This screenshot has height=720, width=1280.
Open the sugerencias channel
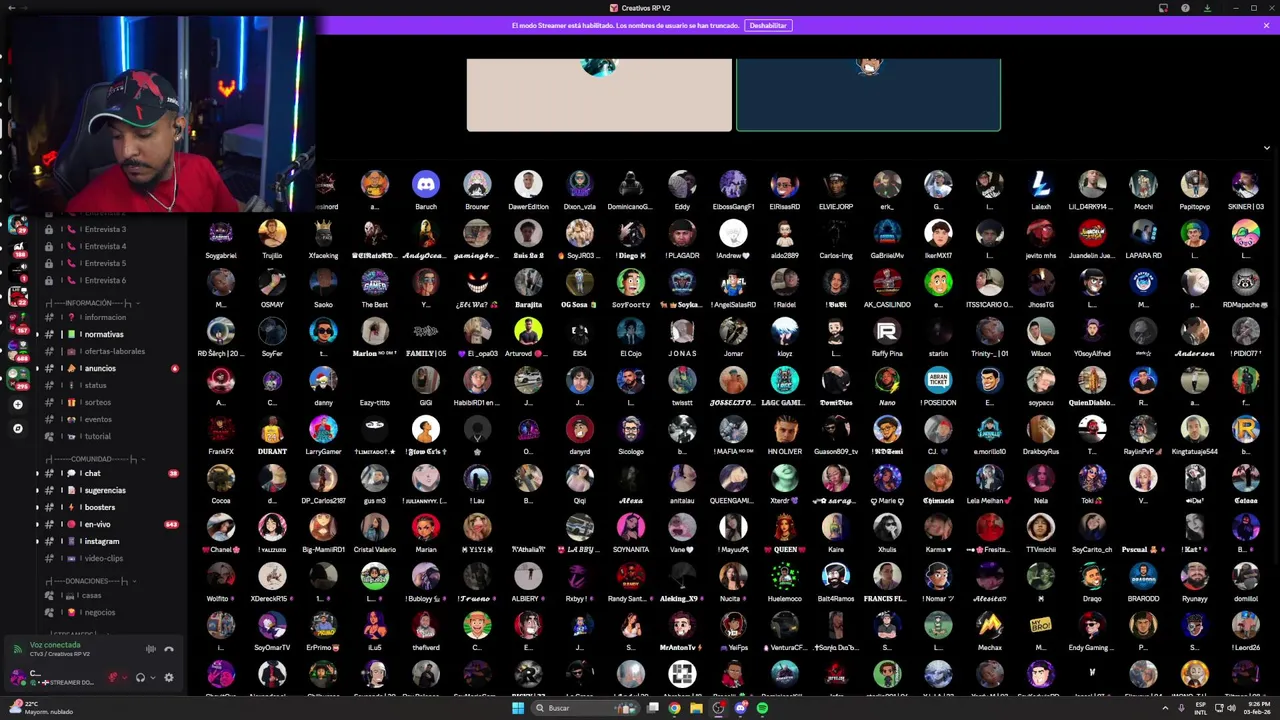[x=105, y=490]
